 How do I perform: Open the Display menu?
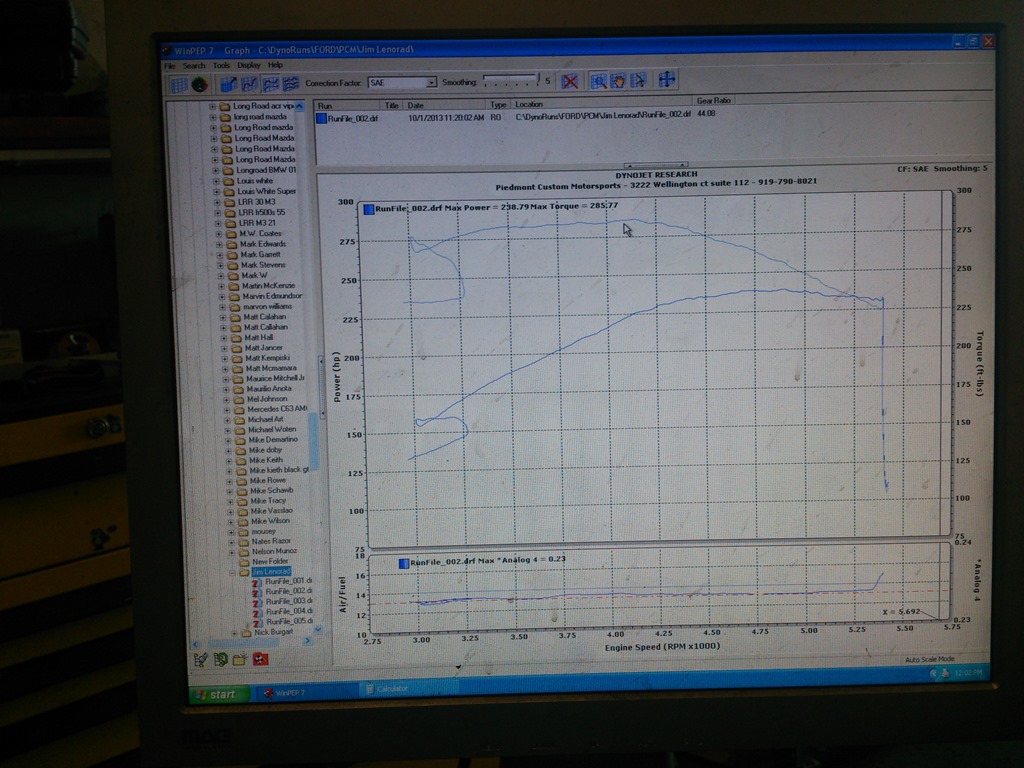tap(248, 65)
